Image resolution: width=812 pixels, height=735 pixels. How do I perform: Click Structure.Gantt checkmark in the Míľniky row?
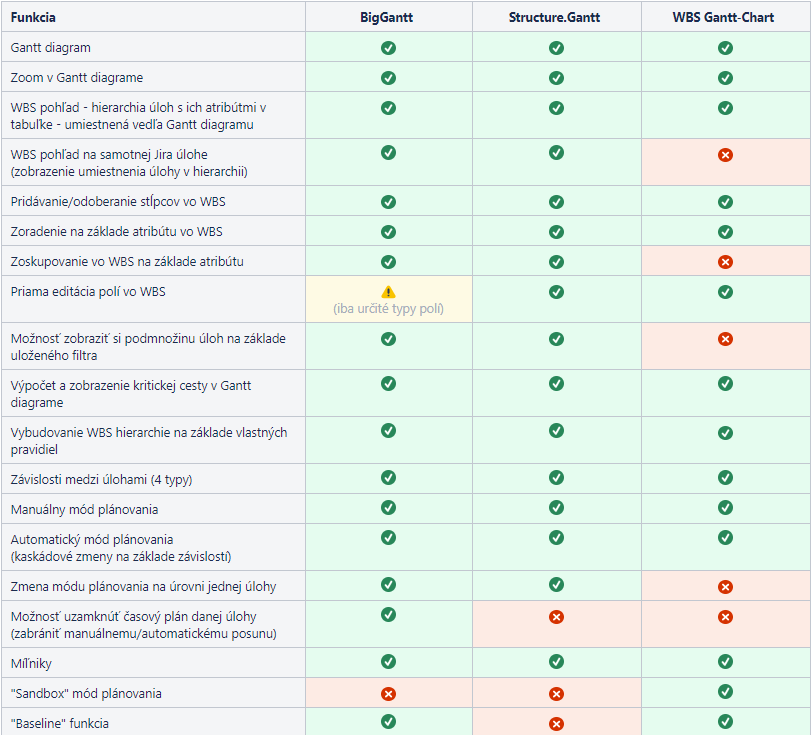point(557,662)
